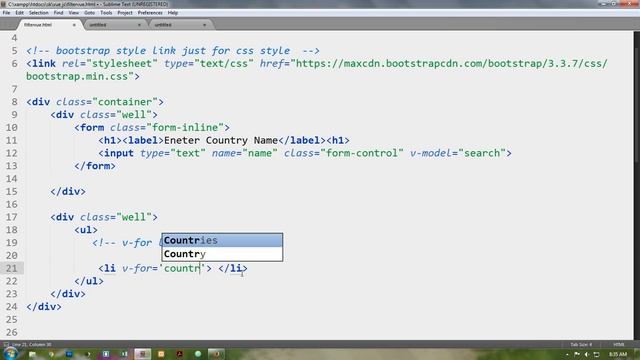Screen dimensions: 640x360
Task: Open the Tab Size selector in status bar
Action: pyautogui.click(x=581, y=344)
